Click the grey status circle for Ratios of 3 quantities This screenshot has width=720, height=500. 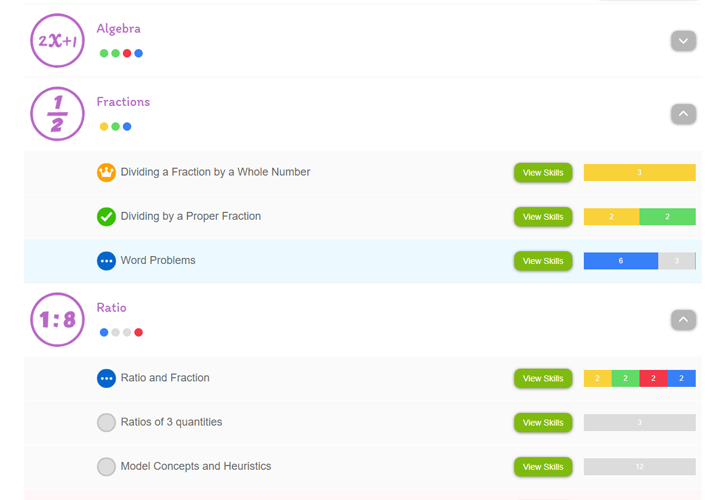106,422
